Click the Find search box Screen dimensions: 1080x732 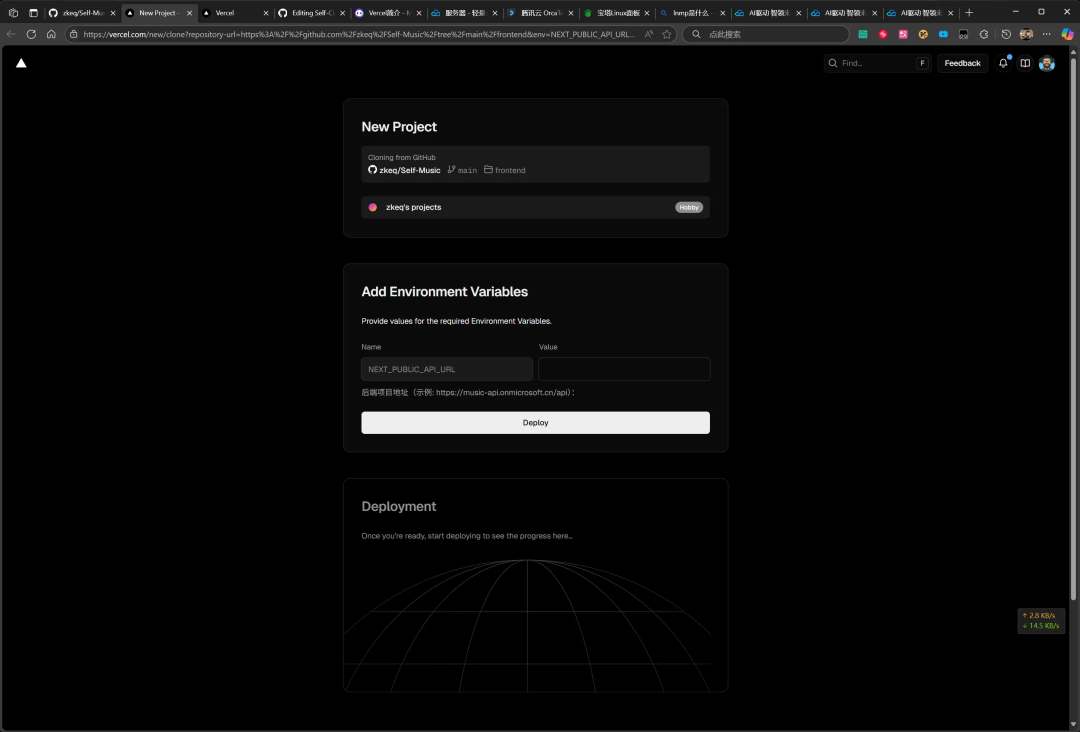click(x=878, y=63)
